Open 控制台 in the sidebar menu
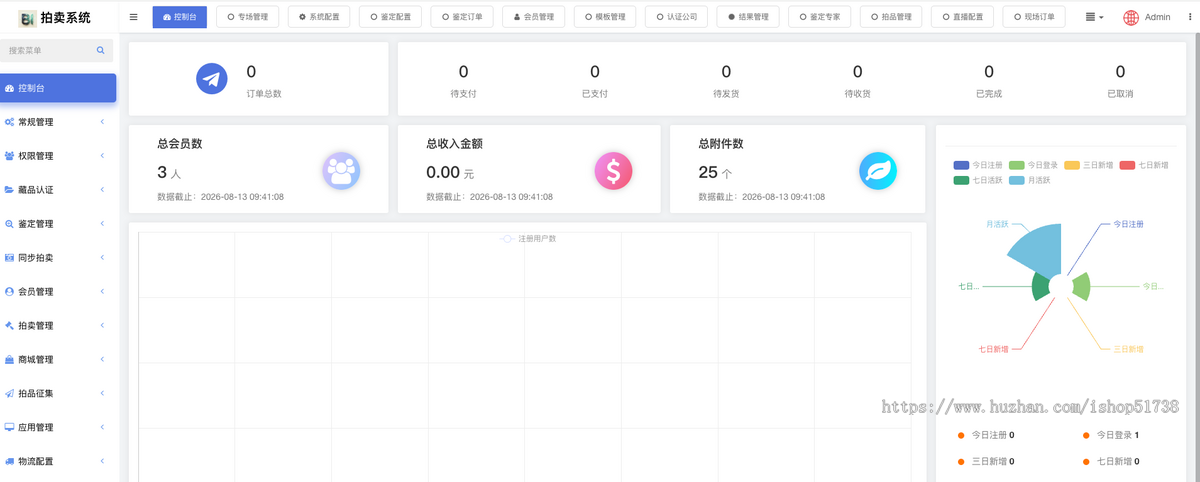Image resolution: width=1200 pixels, height=482 pixels. point(58,88)
